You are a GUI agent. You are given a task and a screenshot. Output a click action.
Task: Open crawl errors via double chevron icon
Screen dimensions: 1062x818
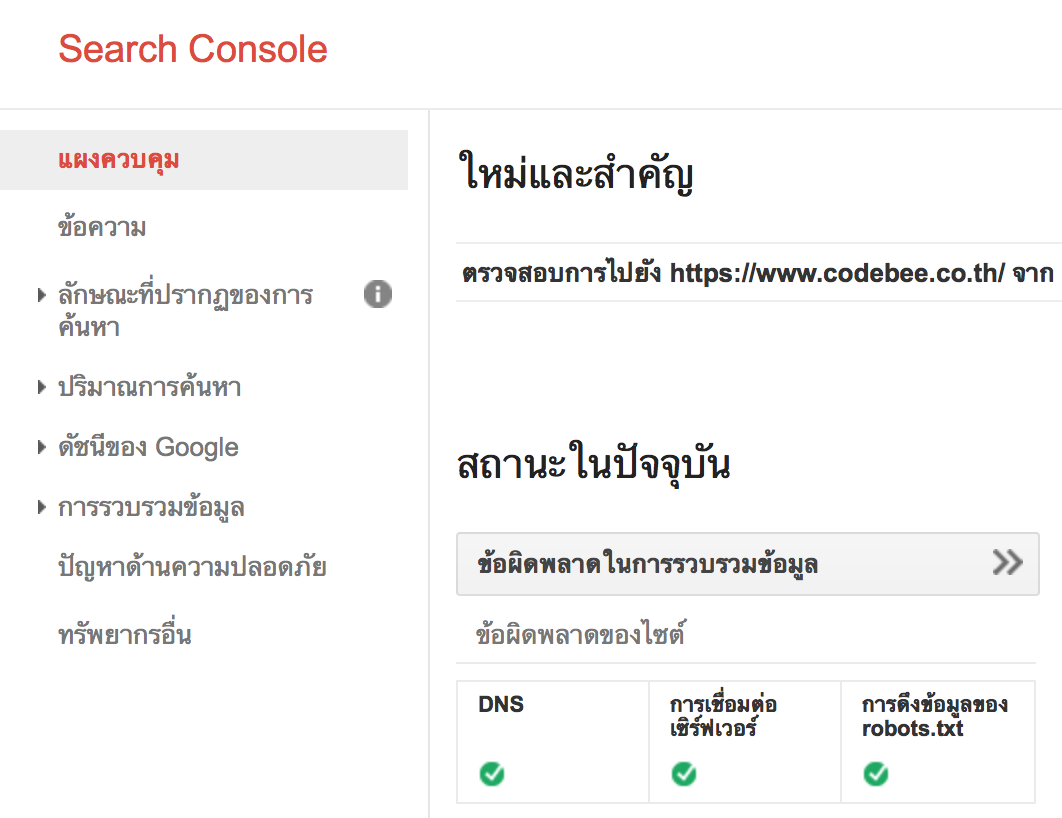pyautogui.click(x=1007, y=563)
